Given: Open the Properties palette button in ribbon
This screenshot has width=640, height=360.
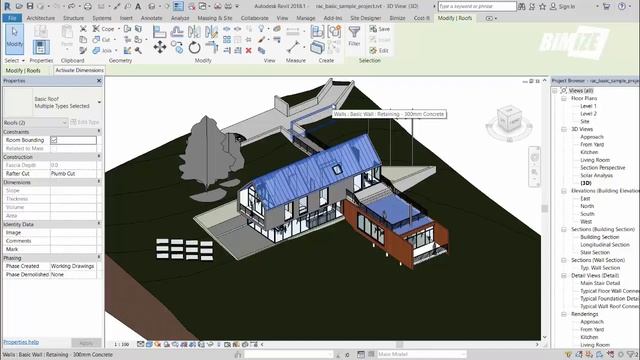Looking at the screenshot, I should 41,47.
